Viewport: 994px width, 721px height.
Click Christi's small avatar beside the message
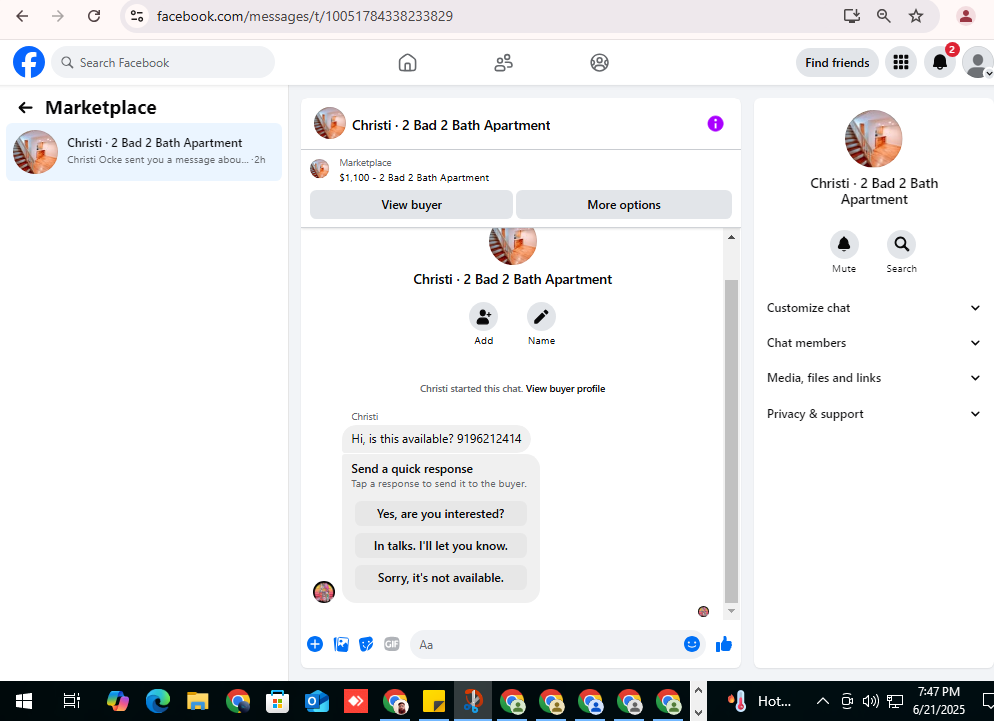pyautogui.click(x=324, y=592)
